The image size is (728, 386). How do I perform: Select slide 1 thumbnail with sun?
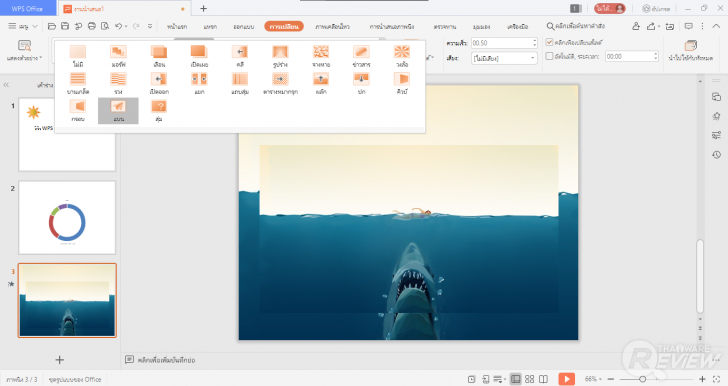tap(67, 134)
